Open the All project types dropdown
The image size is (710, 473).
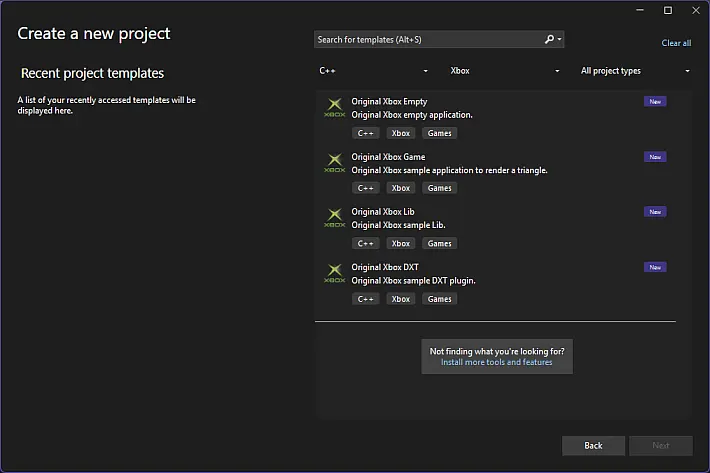click(635, 71)
